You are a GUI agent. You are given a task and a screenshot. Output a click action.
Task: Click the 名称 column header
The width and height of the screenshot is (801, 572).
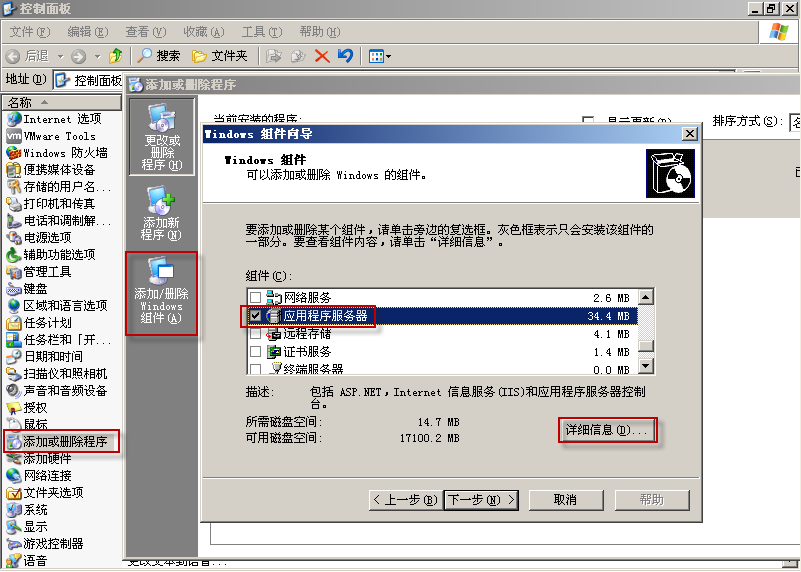pyautogui.click(x=61, y=103)
